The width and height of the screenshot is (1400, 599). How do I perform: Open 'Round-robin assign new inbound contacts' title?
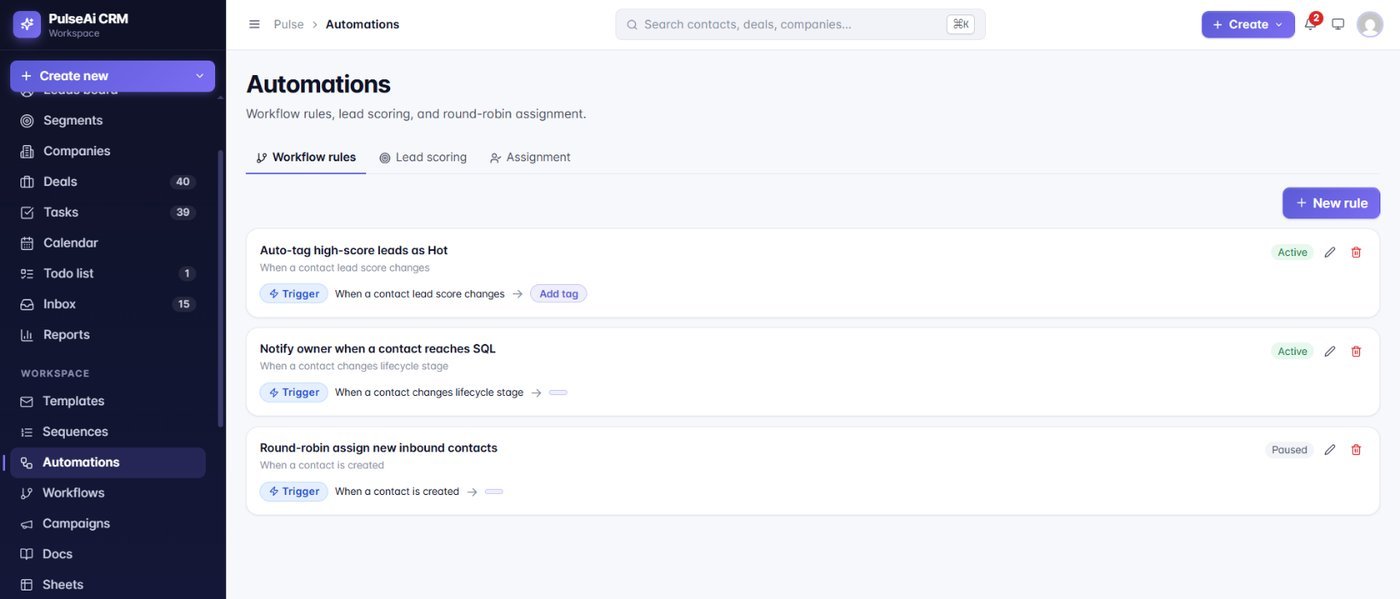(379, 448)
